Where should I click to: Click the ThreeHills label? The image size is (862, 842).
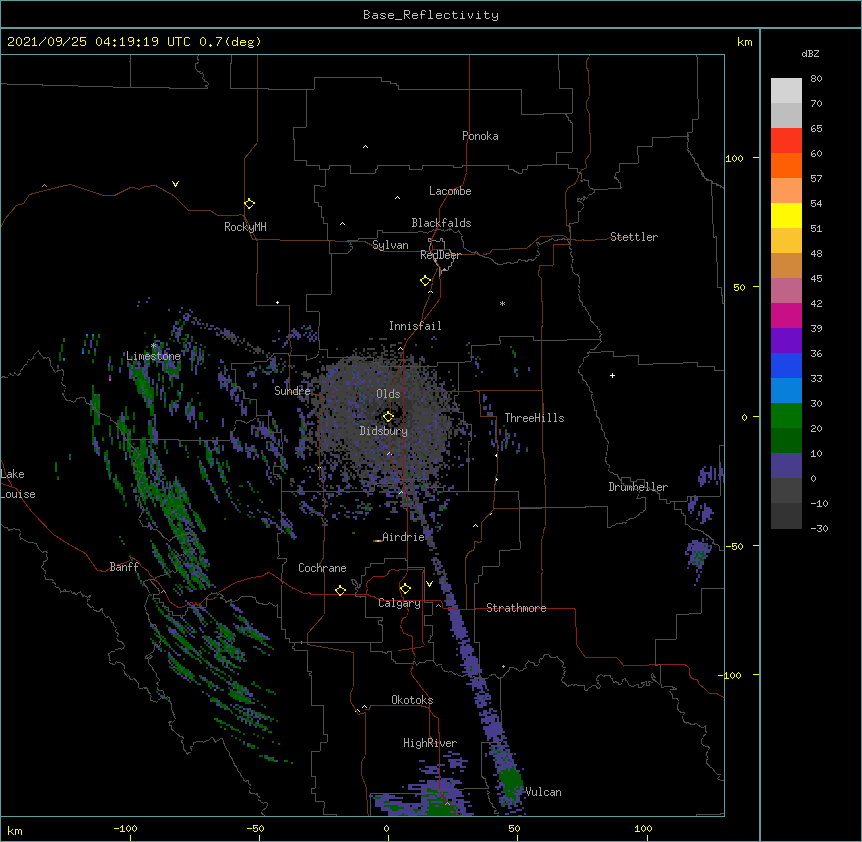(x=534, y=418)
